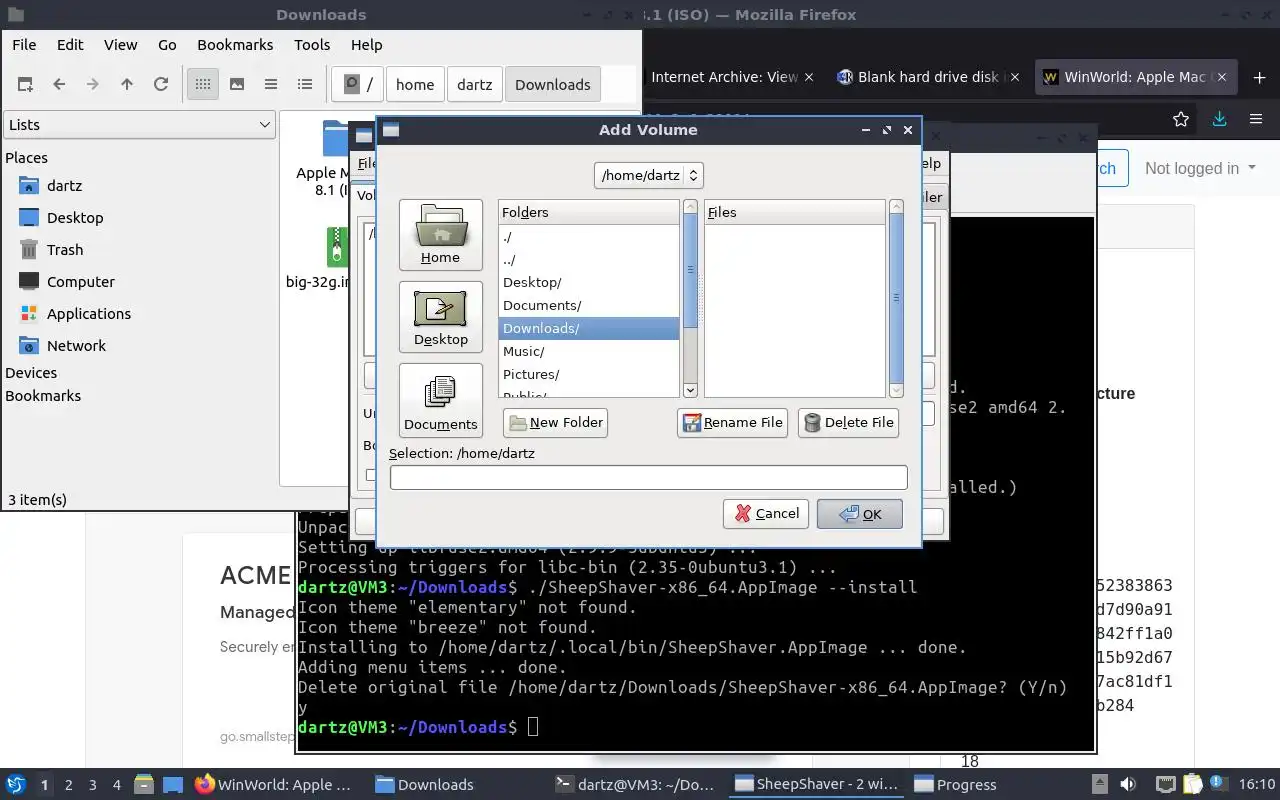Click the Folders list scroll down arrow
This screenshot has height=800, width=1280.
[x=690, y=390]
